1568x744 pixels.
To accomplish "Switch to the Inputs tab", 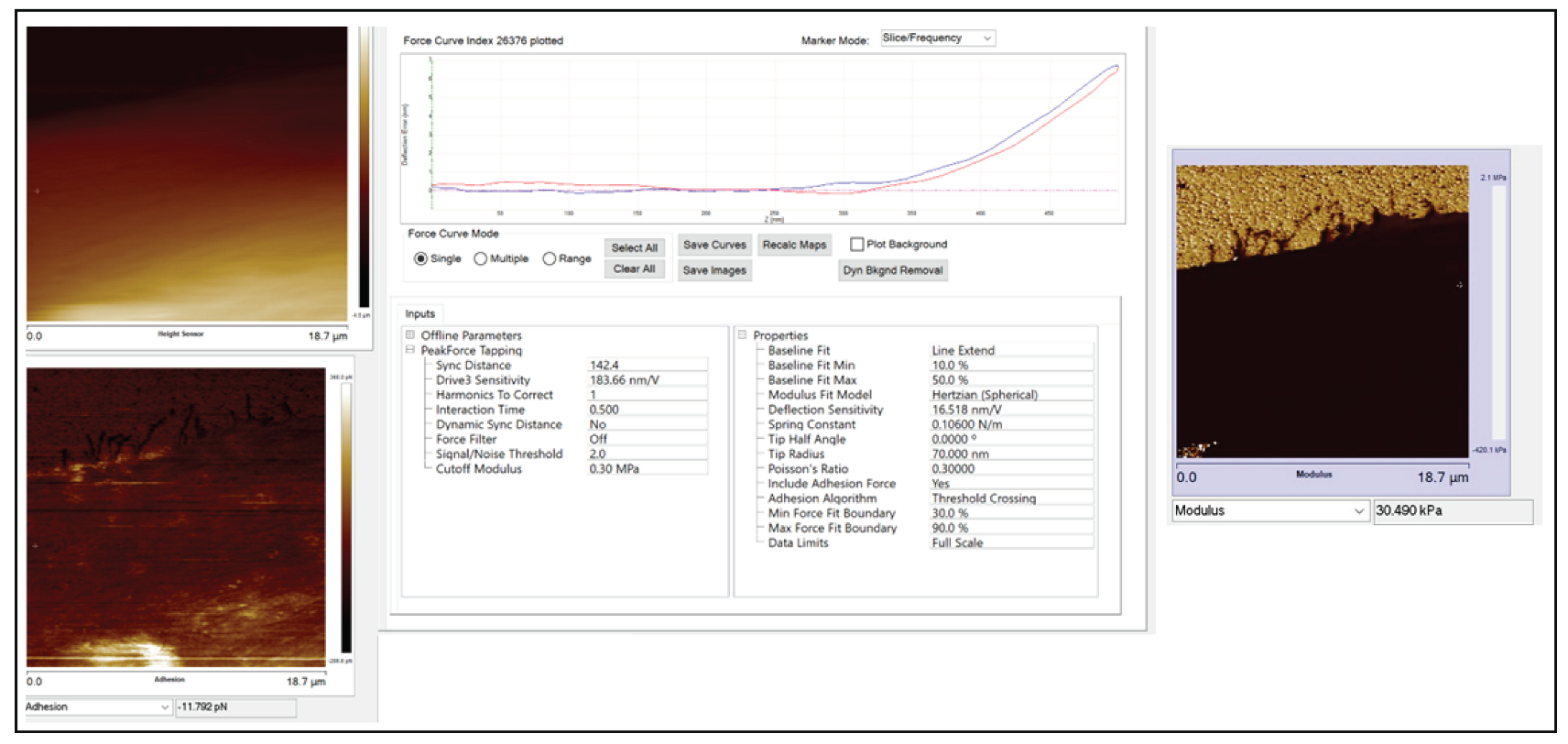I will click(420, 313).
